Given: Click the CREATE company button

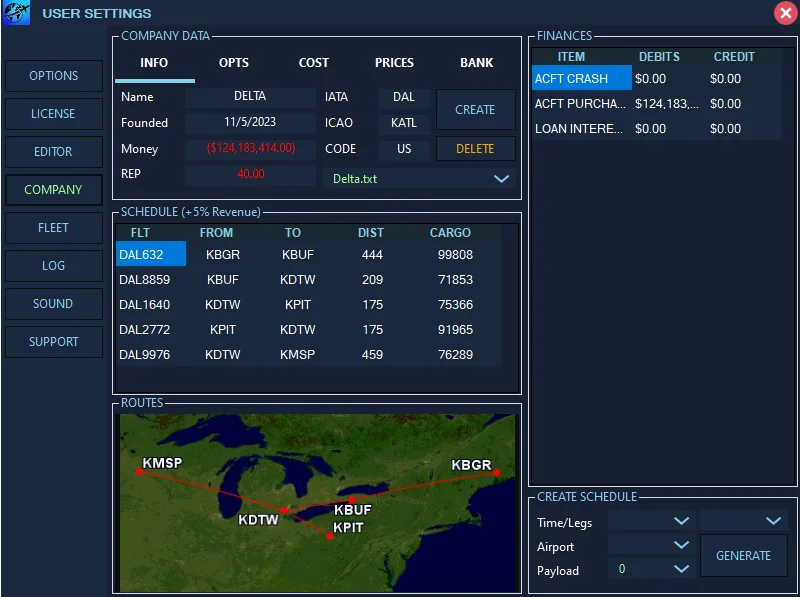Looking at the screenshot, I should tap(476, 110).
